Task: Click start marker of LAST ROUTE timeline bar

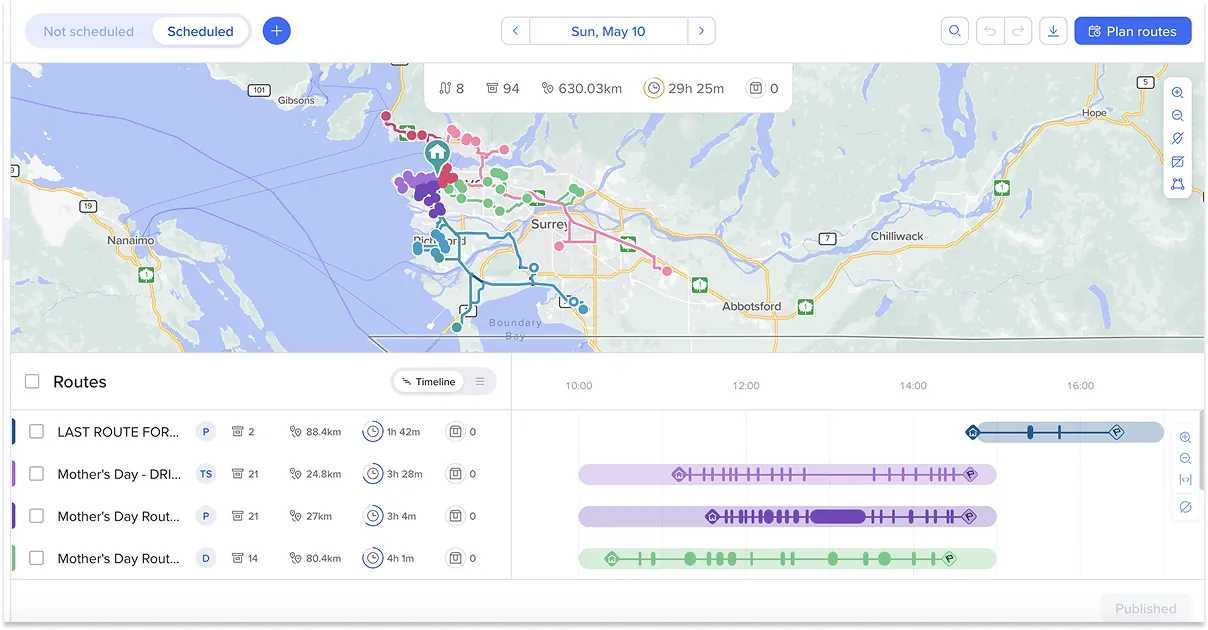Action: click(972, 432)
